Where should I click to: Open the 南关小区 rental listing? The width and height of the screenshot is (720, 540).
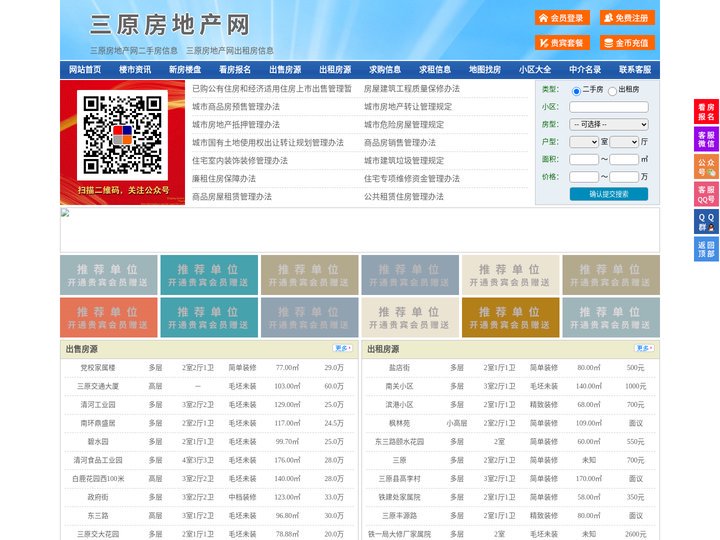tap(399, 386)
